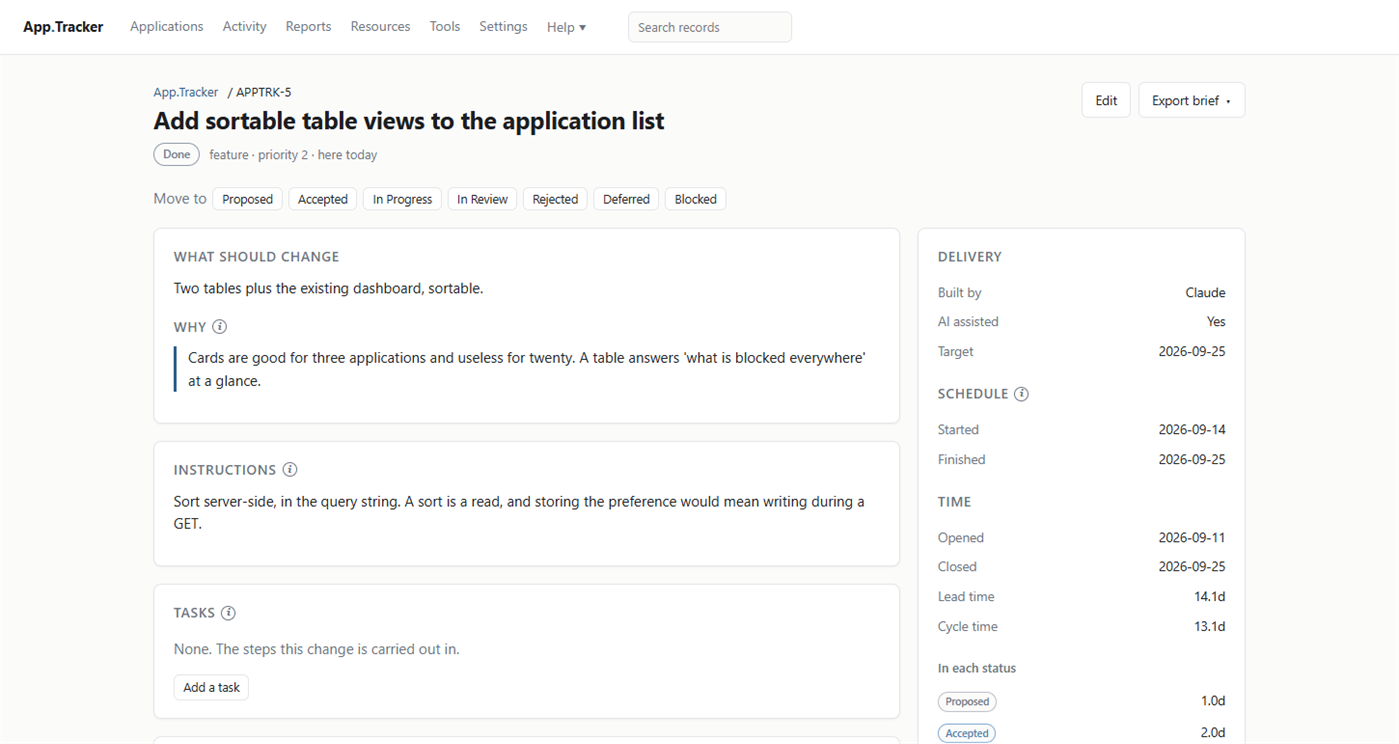
Task: Click the AI assisted value Yes
Action: tap(1216, 322)
